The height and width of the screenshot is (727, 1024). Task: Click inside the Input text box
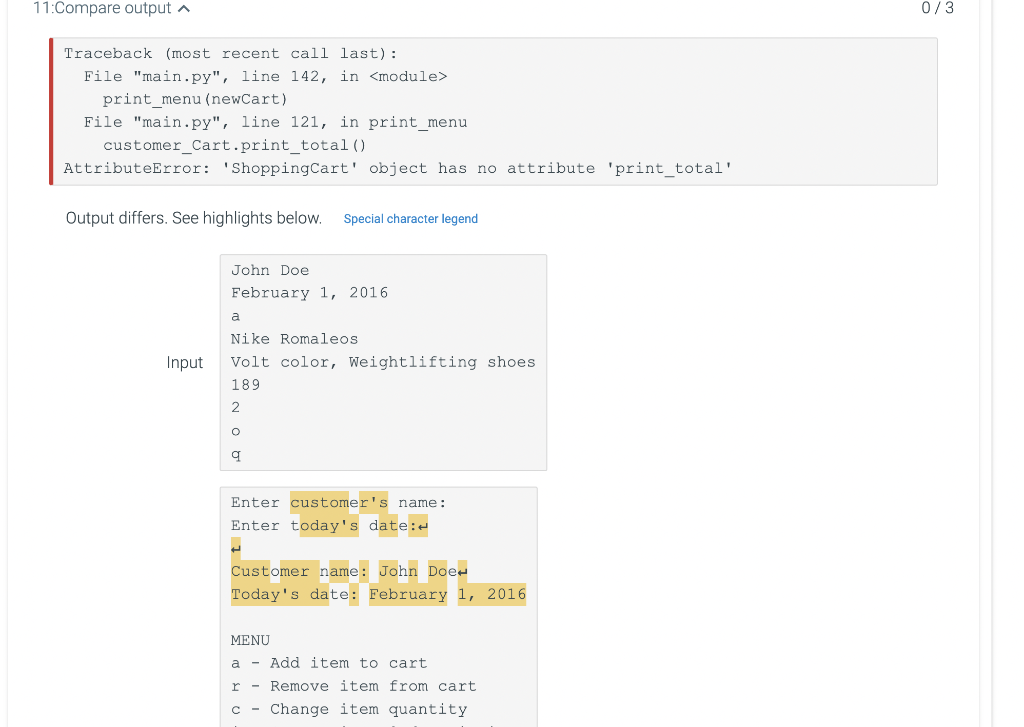click(380, 362)
